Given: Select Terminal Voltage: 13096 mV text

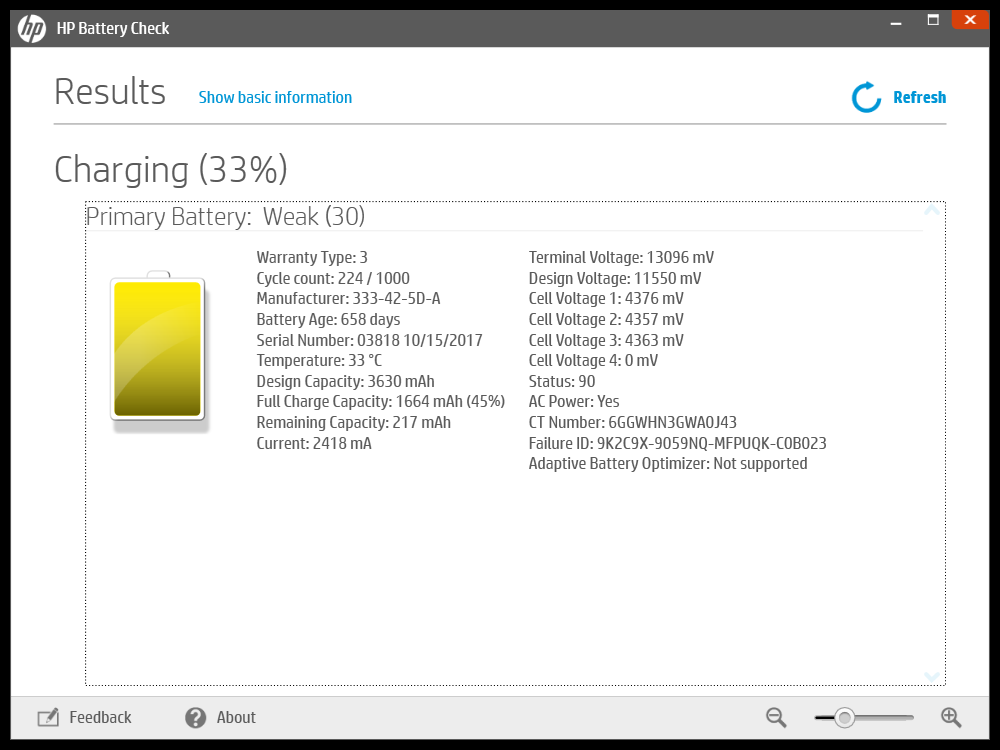Looking at the screenshot, I should click(x=621, y=258).
